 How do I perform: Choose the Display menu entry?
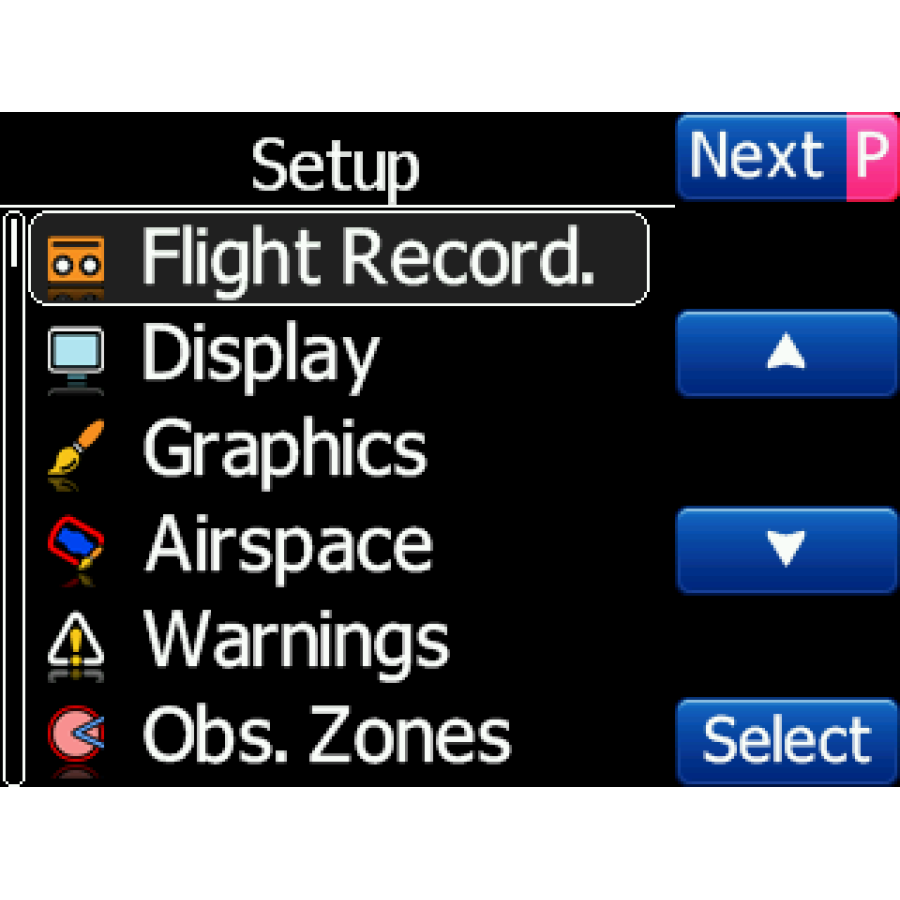tap(339, 355)
